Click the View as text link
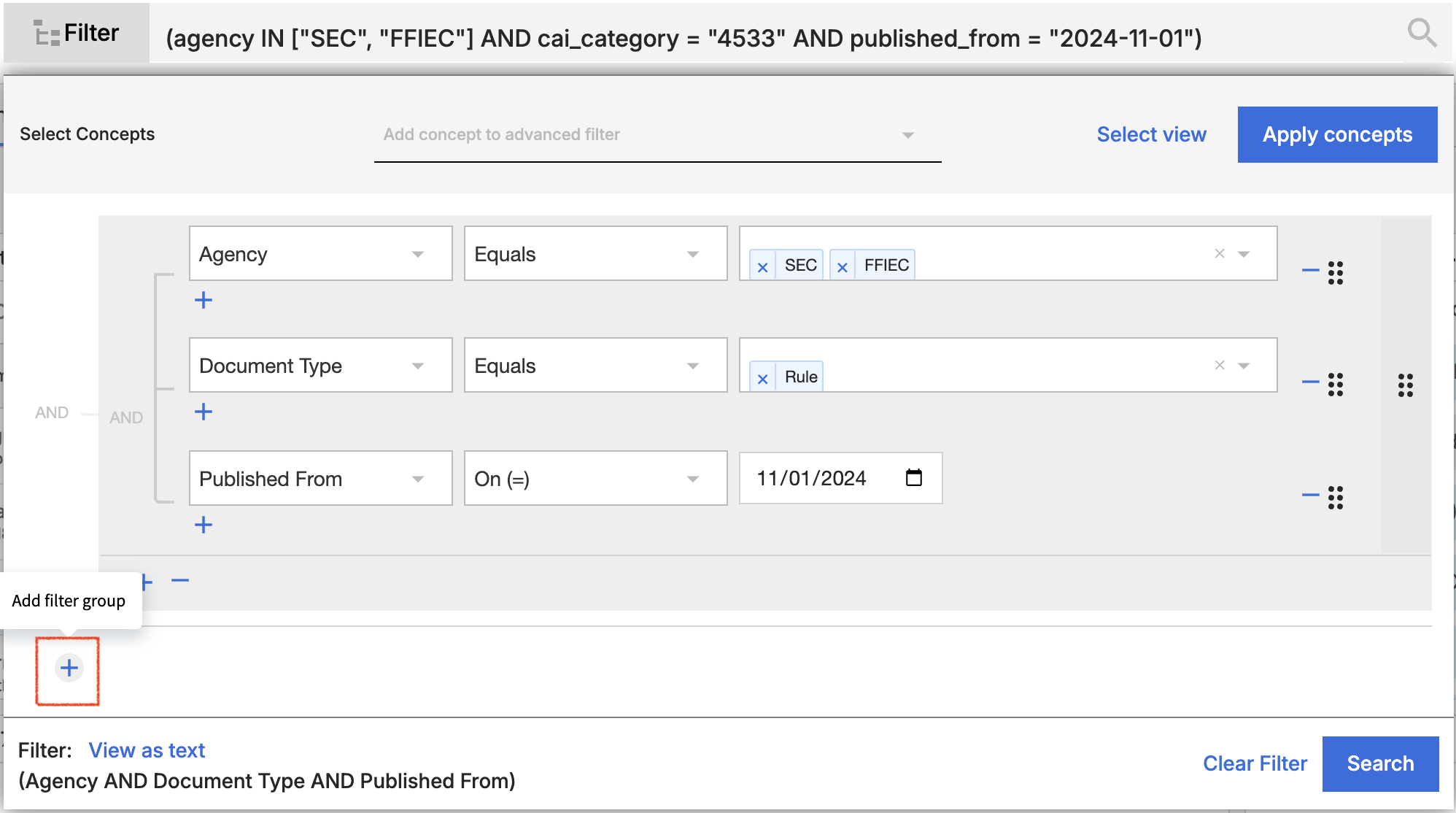Screen dimensions: 1456x813 tap(147, 750)
